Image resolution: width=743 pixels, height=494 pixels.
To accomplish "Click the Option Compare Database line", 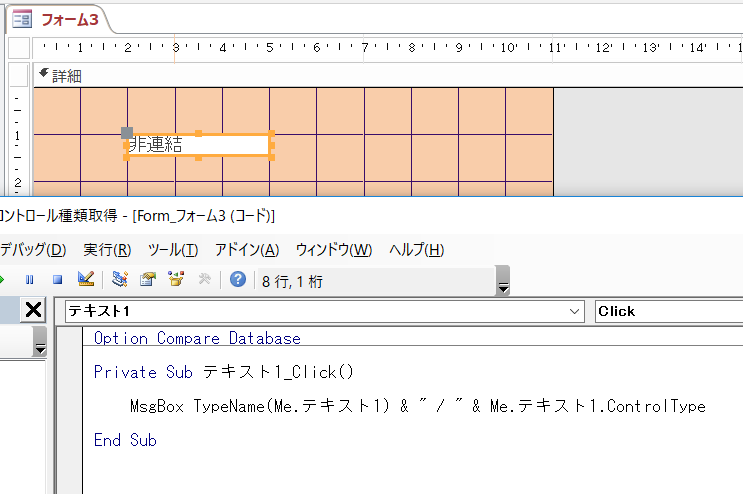I will coord(197,338).
